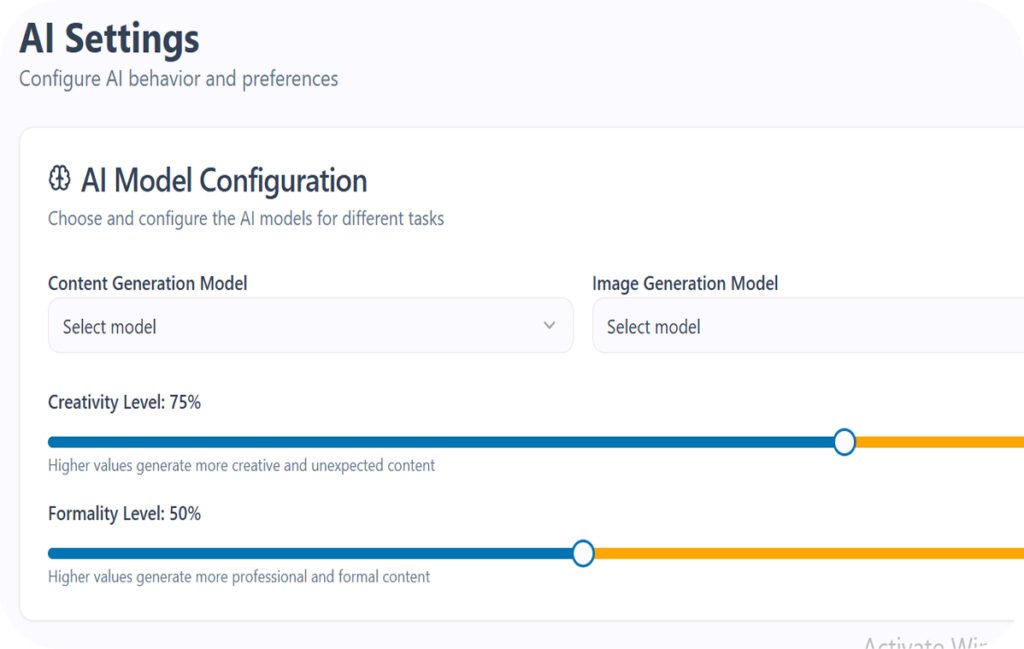Click the orange portion of Creativity slider track

tap(940, 442)
